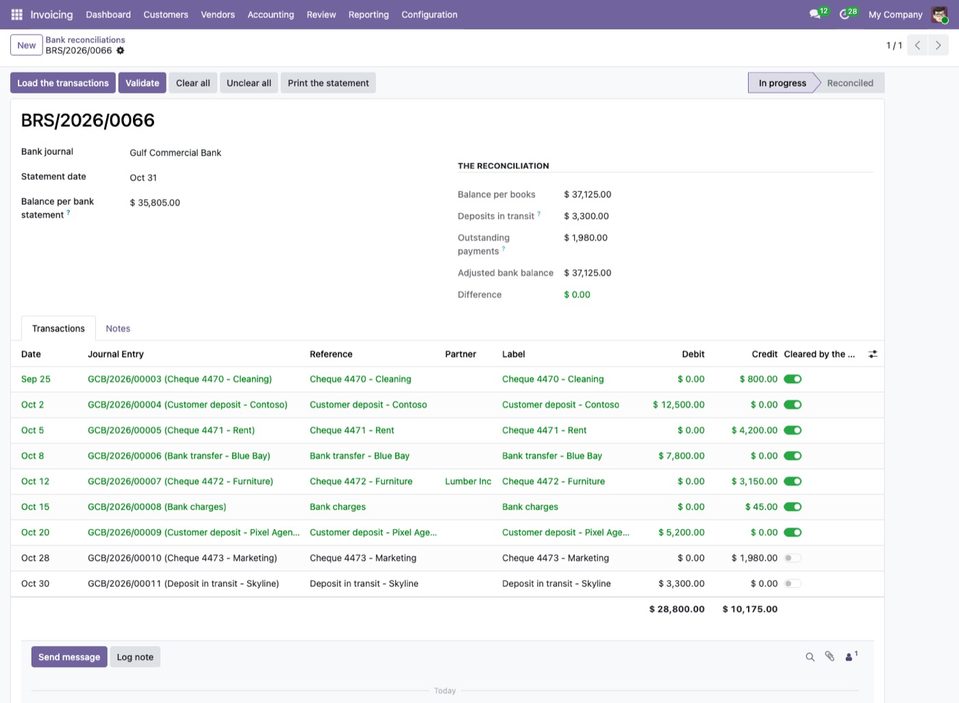Image resolution: width=959 pixels, height=703 pixels.
Task: Click the Unclear all button
Action: coord(249,83)
